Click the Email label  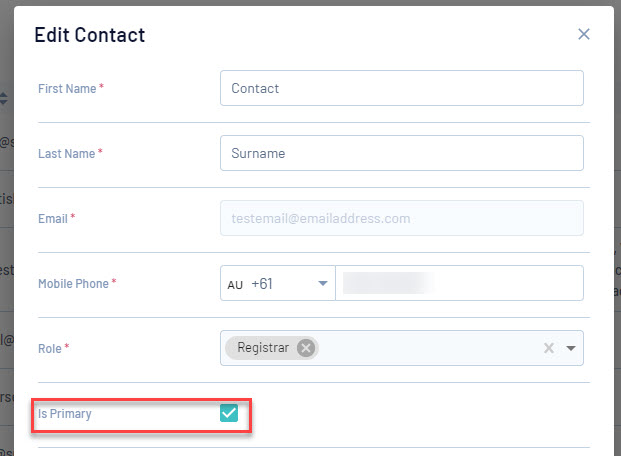pyautogui.click(x=53, y=219)
